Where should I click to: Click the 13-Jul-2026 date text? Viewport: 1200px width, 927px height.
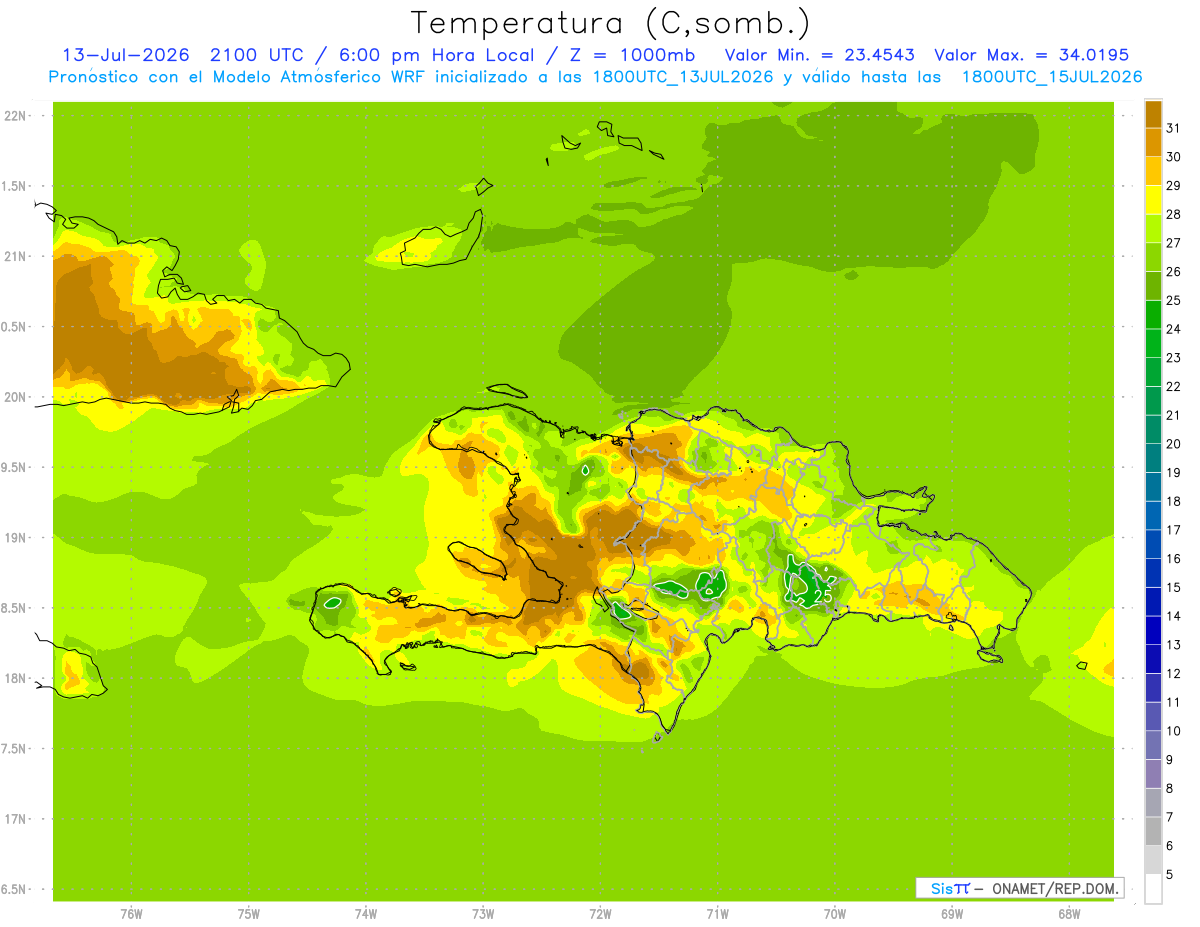coord(126,55)
